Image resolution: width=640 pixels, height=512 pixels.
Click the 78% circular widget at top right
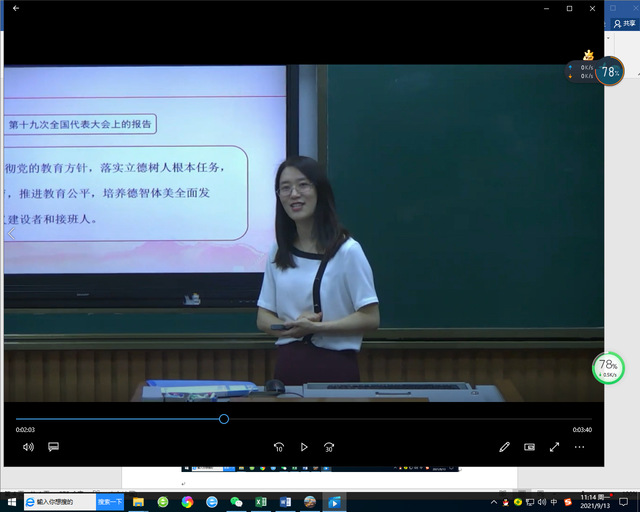[609, 71]
